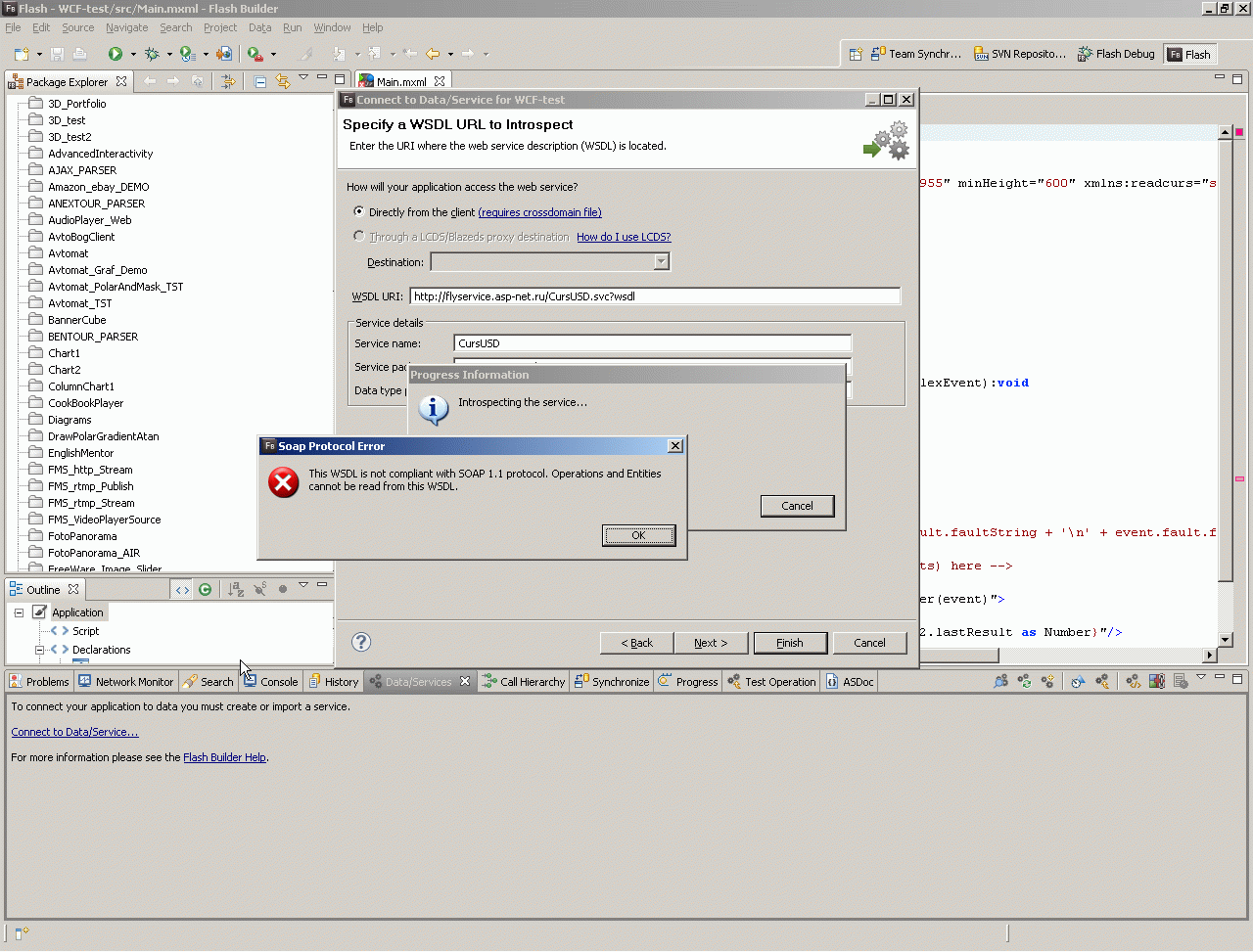Open the Debug button dropdown arrow
This screenshot has height=952, width=1253.
point(169,54)
